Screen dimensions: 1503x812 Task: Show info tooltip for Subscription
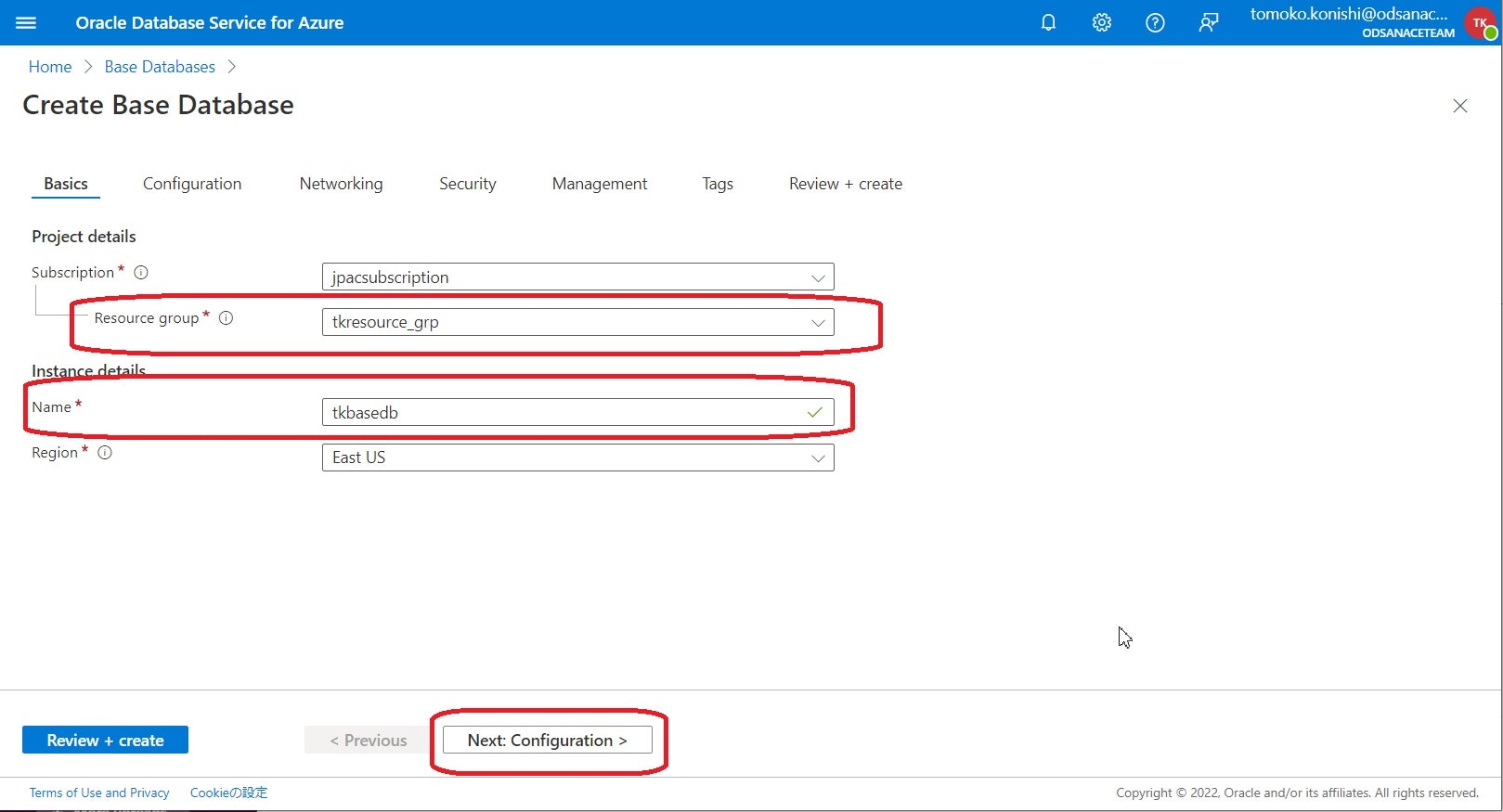(141, 273)
